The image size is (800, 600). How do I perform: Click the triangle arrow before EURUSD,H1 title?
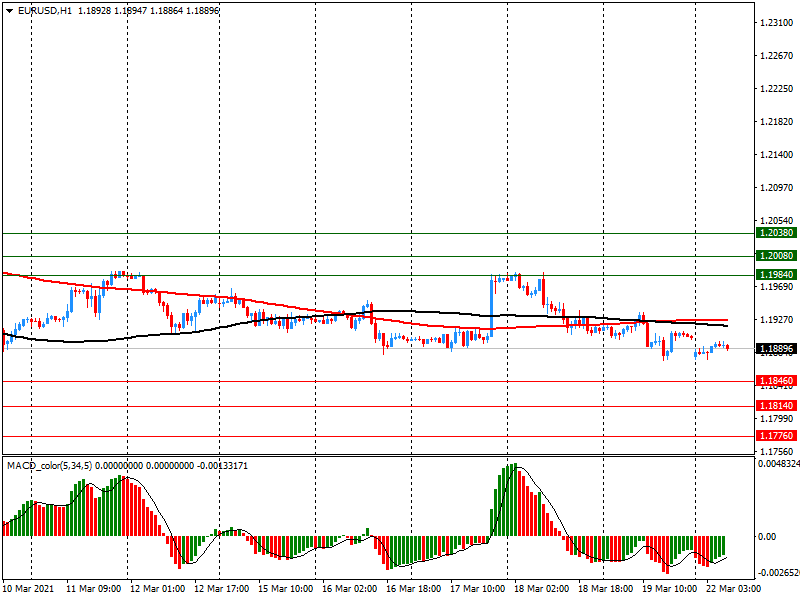[x=9, y=10]
